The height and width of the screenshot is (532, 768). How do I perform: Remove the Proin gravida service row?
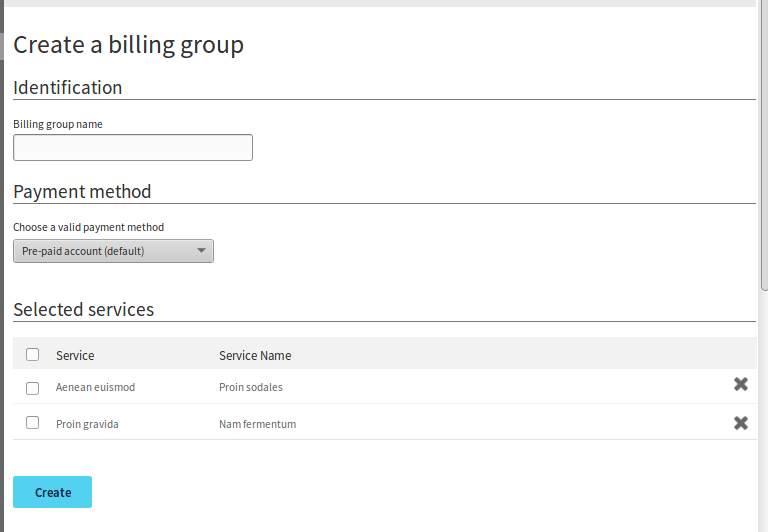tap(740, 423)
